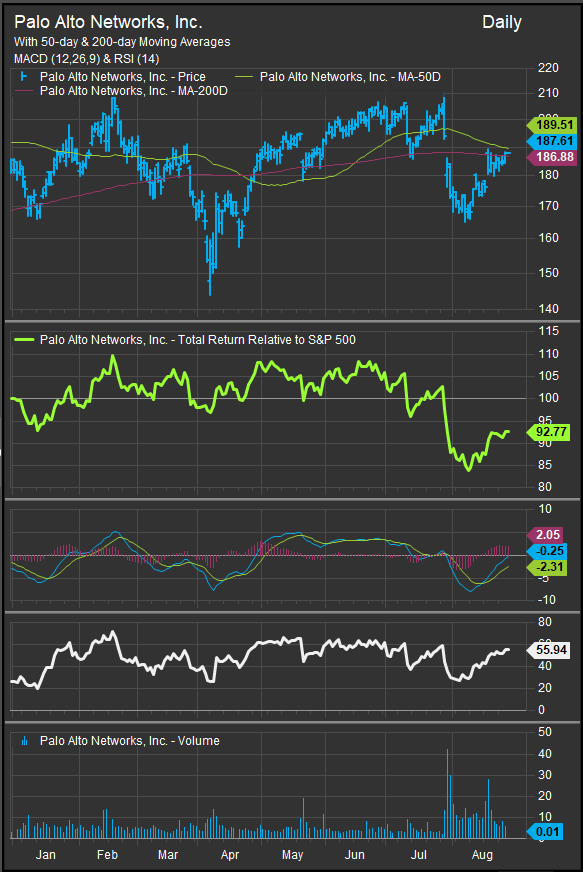The width and height of the screenshot is (583, 872).
Task: Click the Jun month axis label
Action: pyautogui.click(x=354, y=855)
